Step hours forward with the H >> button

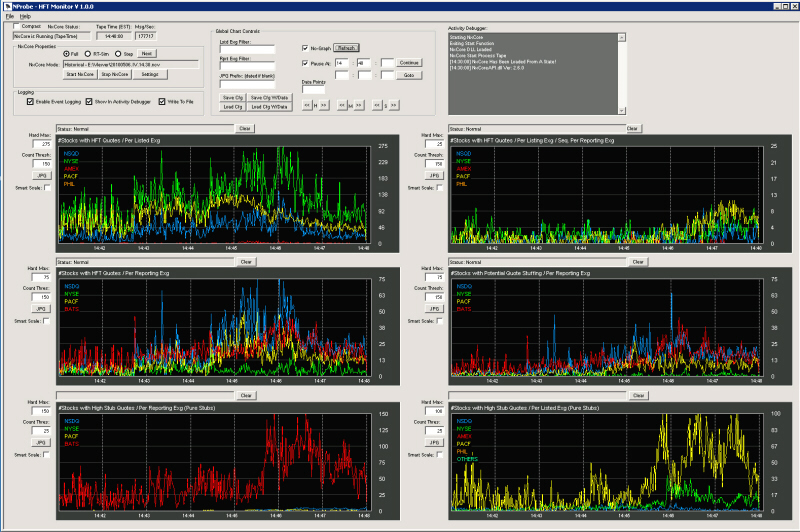[x=323, y=105]
